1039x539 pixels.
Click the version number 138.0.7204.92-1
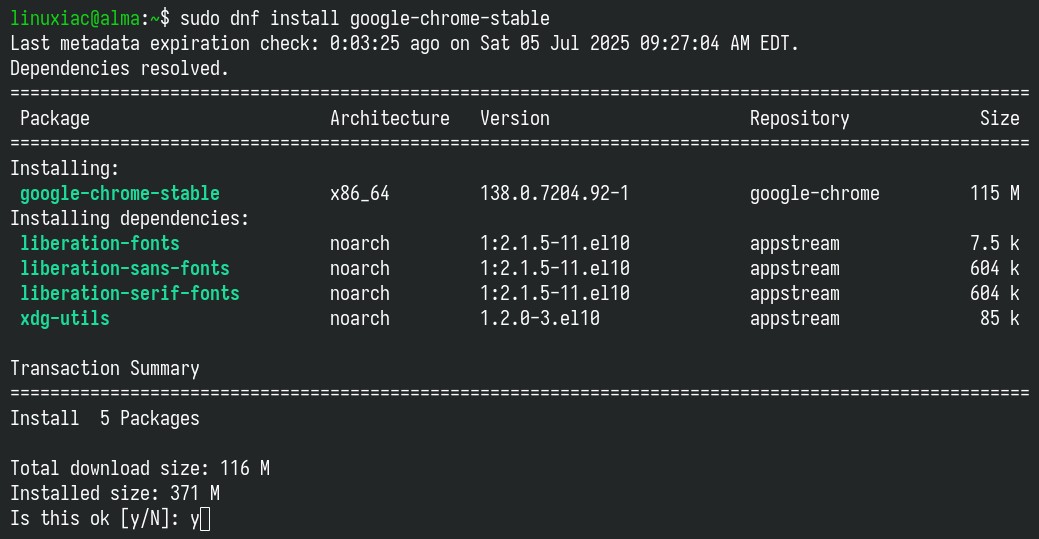pyautogui.click(x=555, y=193)
